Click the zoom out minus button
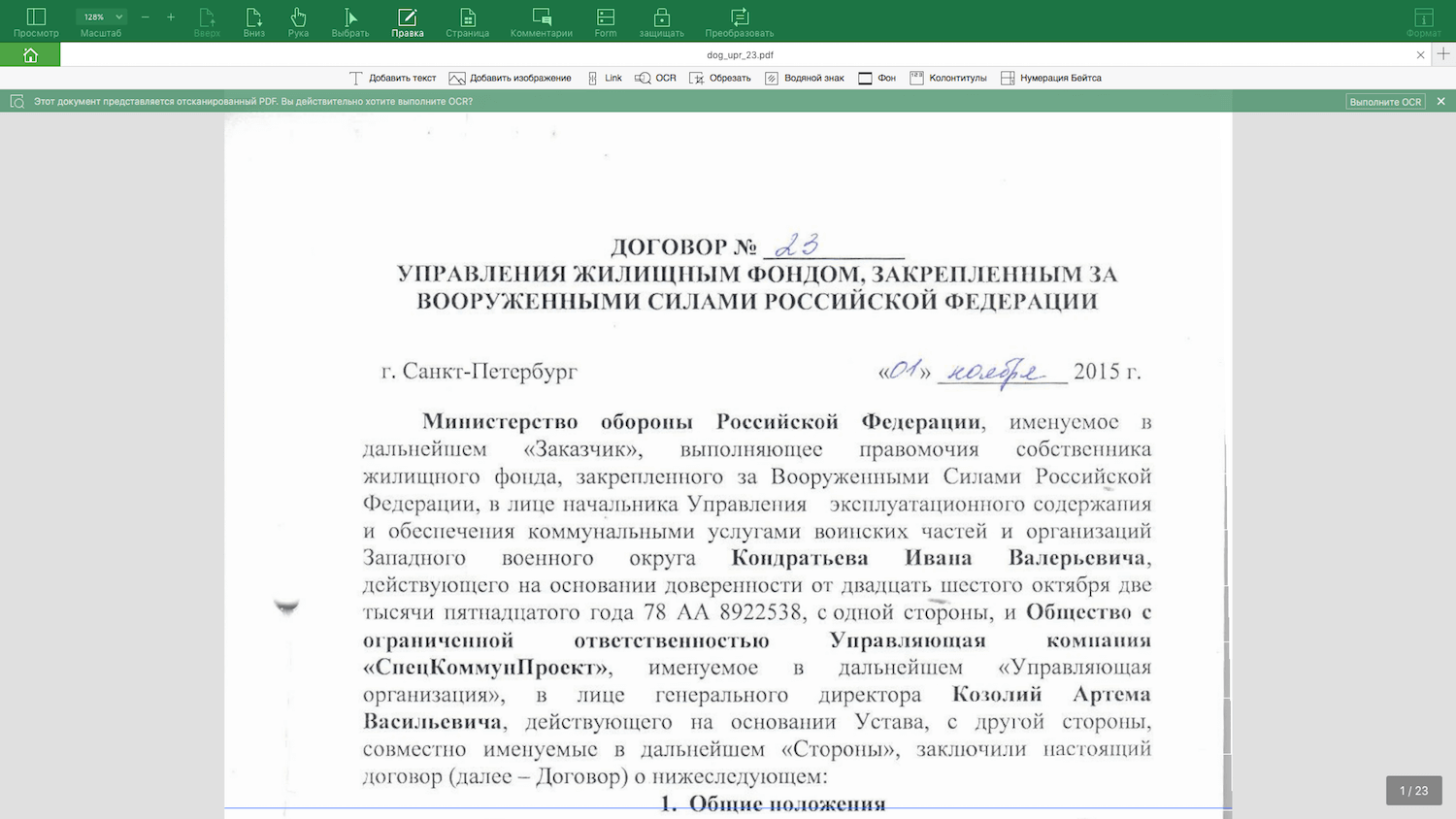The height and width of the screenshot is (819, 1456). (x=146, y=16)
